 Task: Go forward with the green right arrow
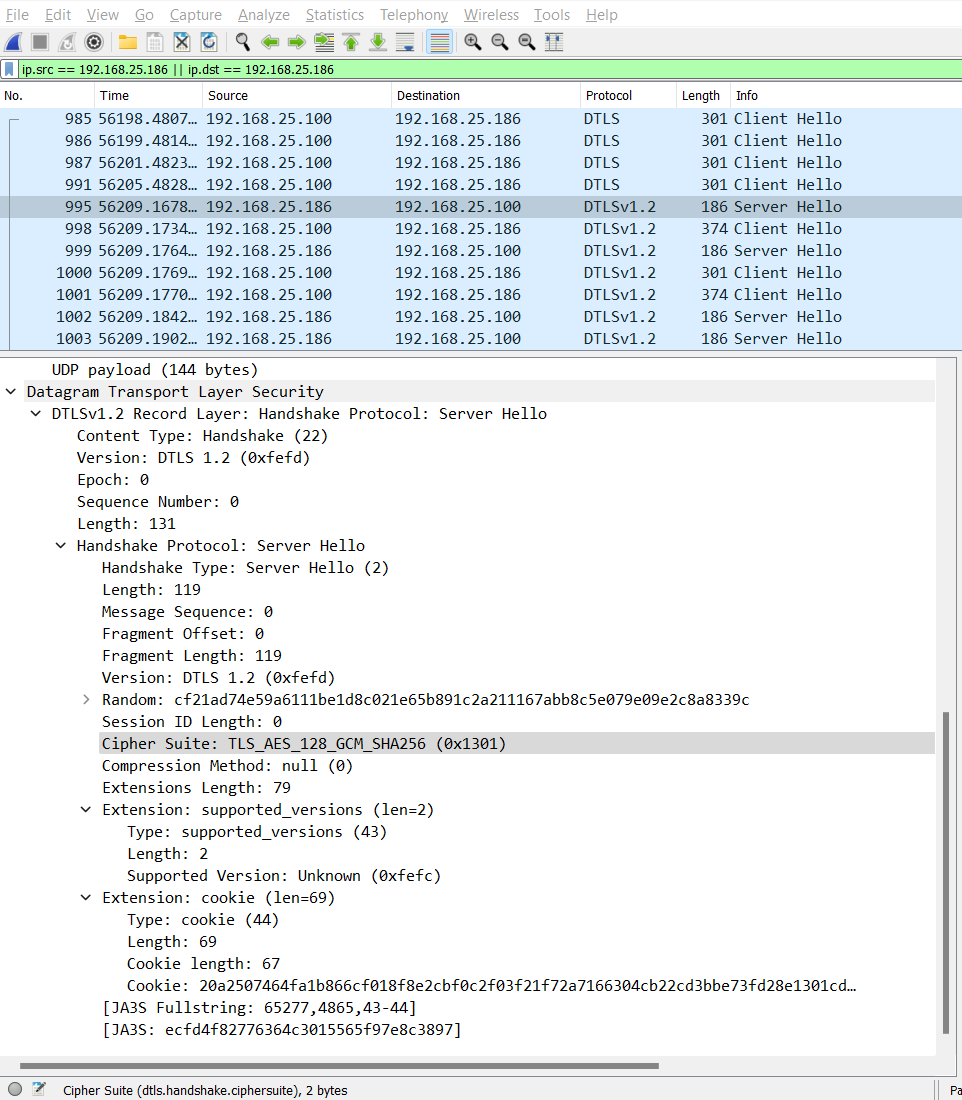pos(297,42)
